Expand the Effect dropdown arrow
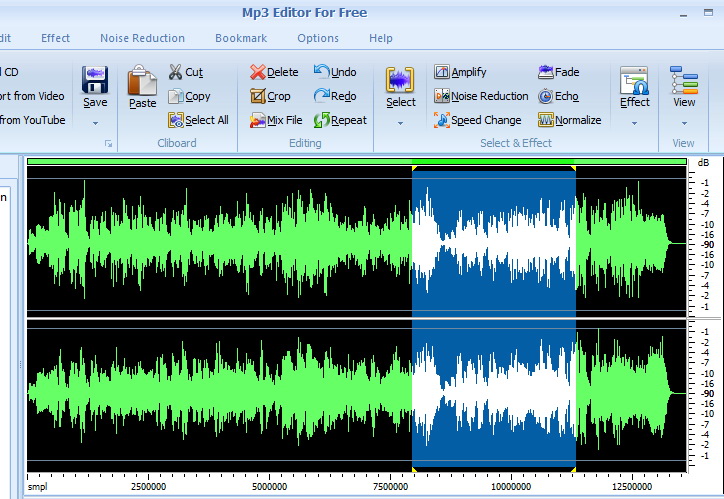Image resolution: width=724 pixels, height=499 pixels. tap(634, 123)
